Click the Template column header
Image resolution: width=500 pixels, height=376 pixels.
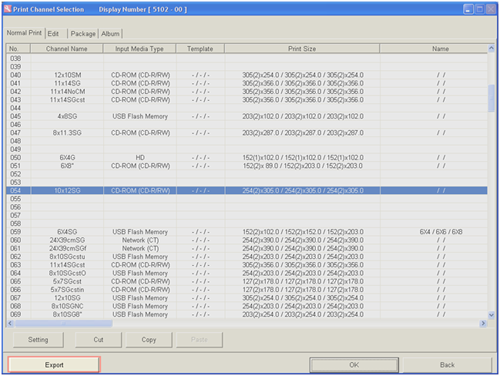pos(200,49)
